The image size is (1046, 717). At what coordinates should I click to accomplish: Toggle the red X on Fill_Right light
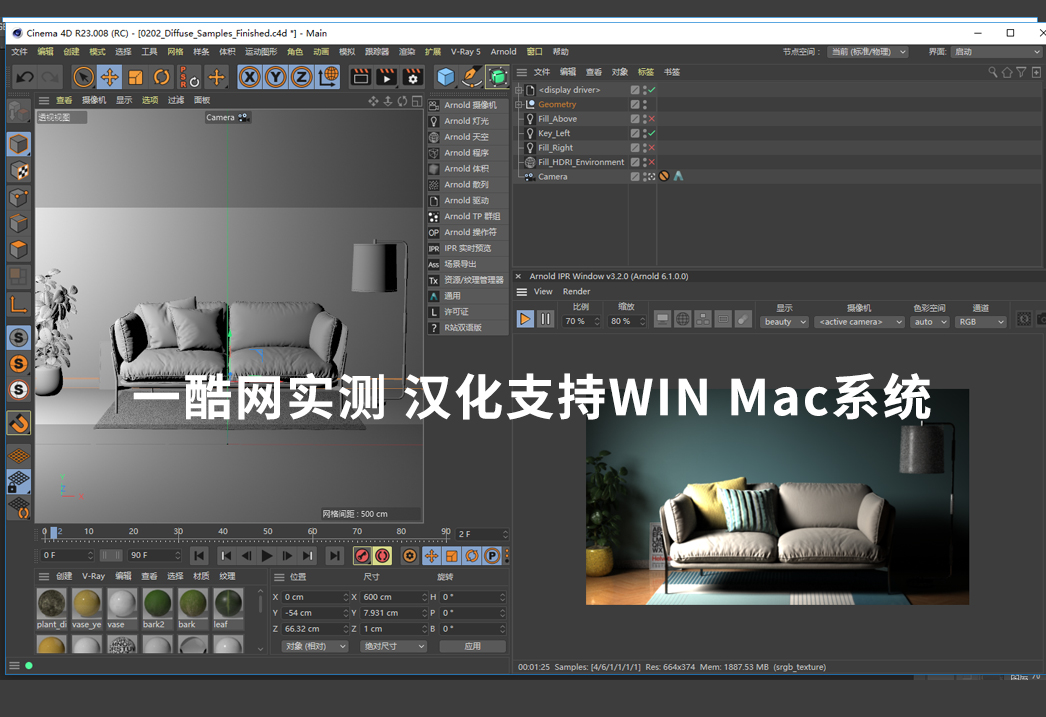[652, 148]
